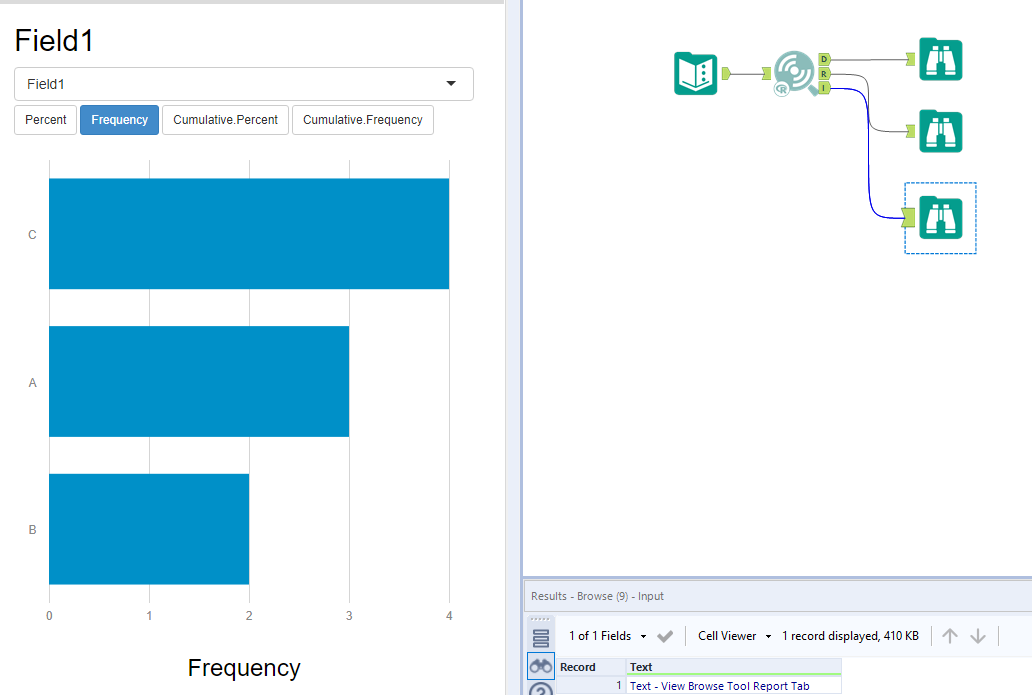Select the Input Data tool on the canvas

pyautogui.click(x=695, y=74)
